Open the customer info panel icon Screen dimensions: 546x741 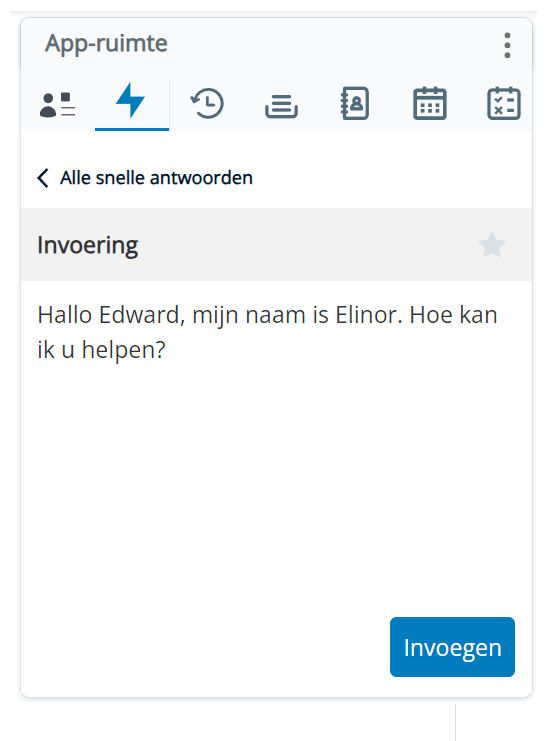pyautogui.click(x=57, y=104)
